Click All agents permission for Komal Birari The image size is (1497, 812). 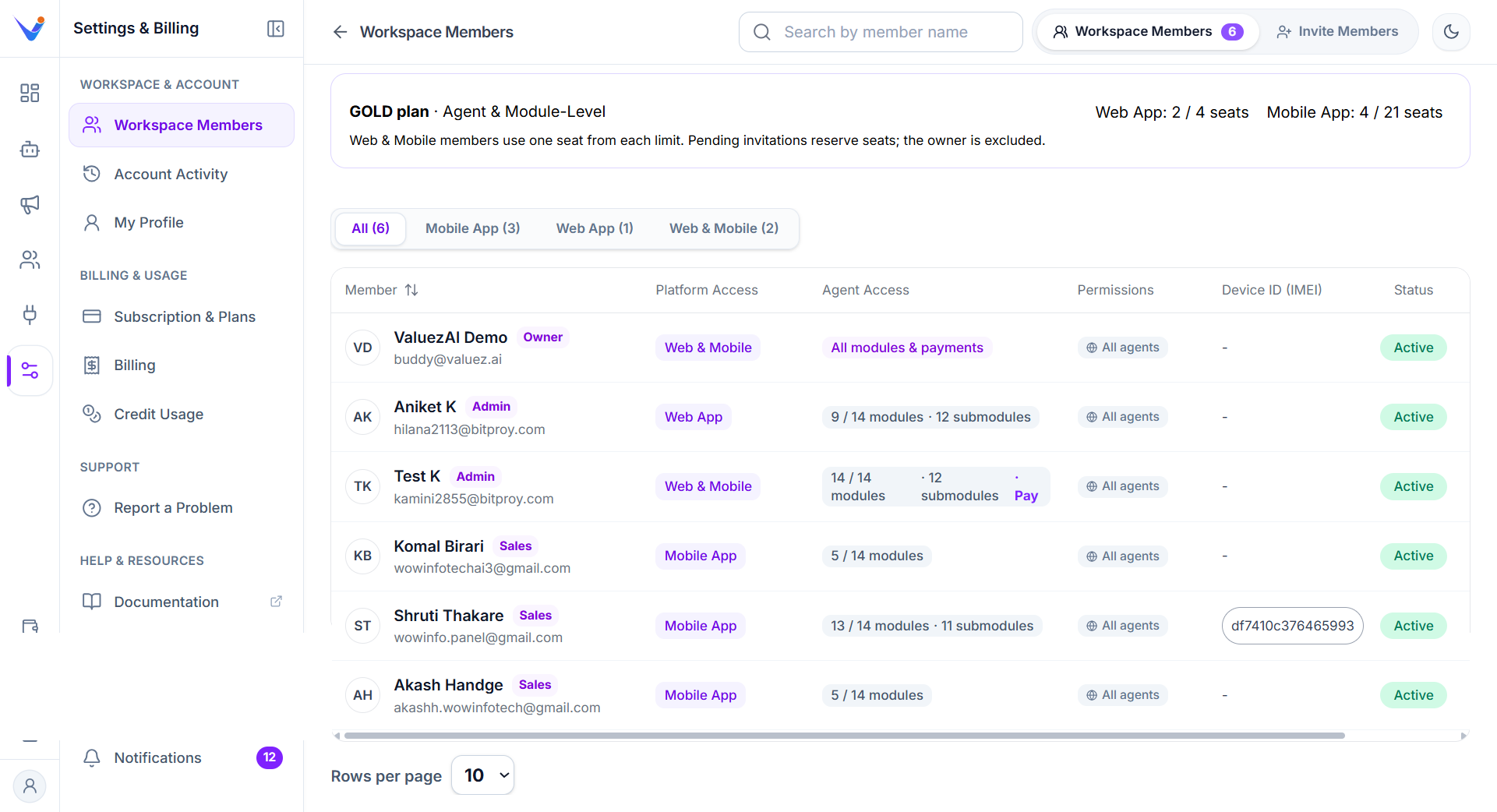1122,556
